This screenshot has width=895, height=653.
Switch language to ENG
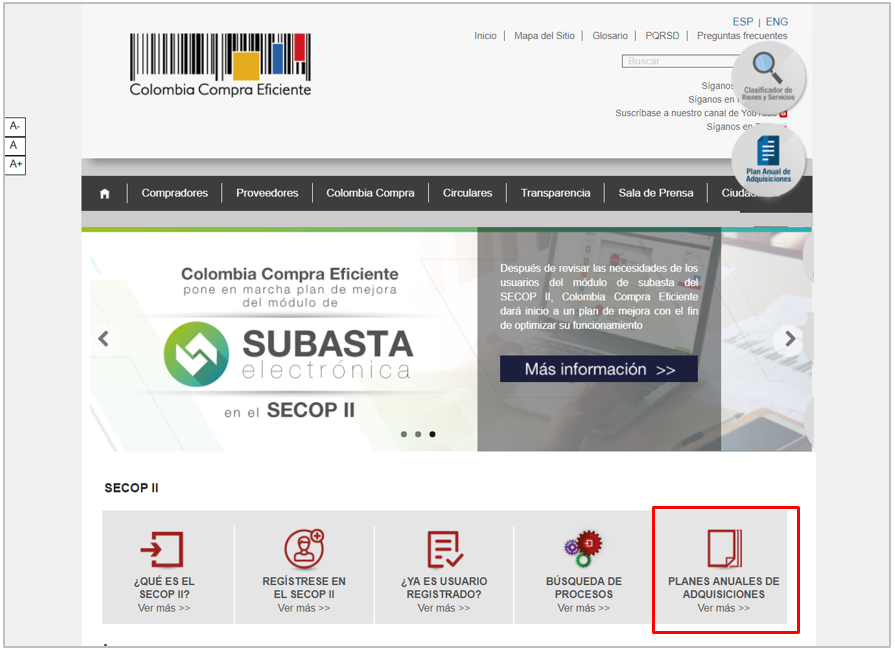777,22
